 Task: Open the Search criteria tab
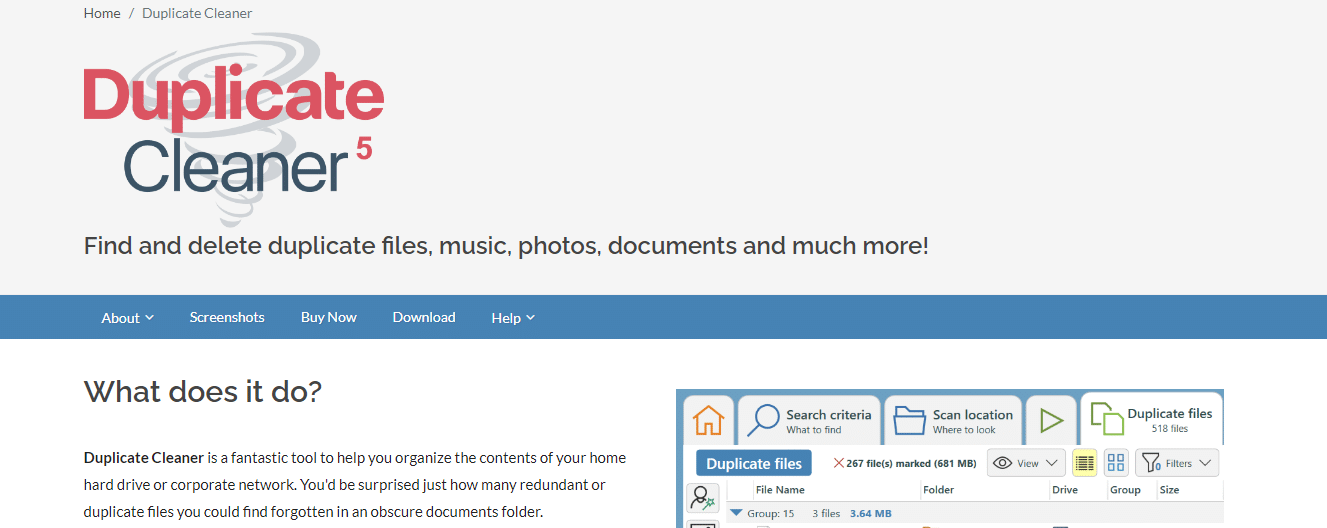[810, 420]
